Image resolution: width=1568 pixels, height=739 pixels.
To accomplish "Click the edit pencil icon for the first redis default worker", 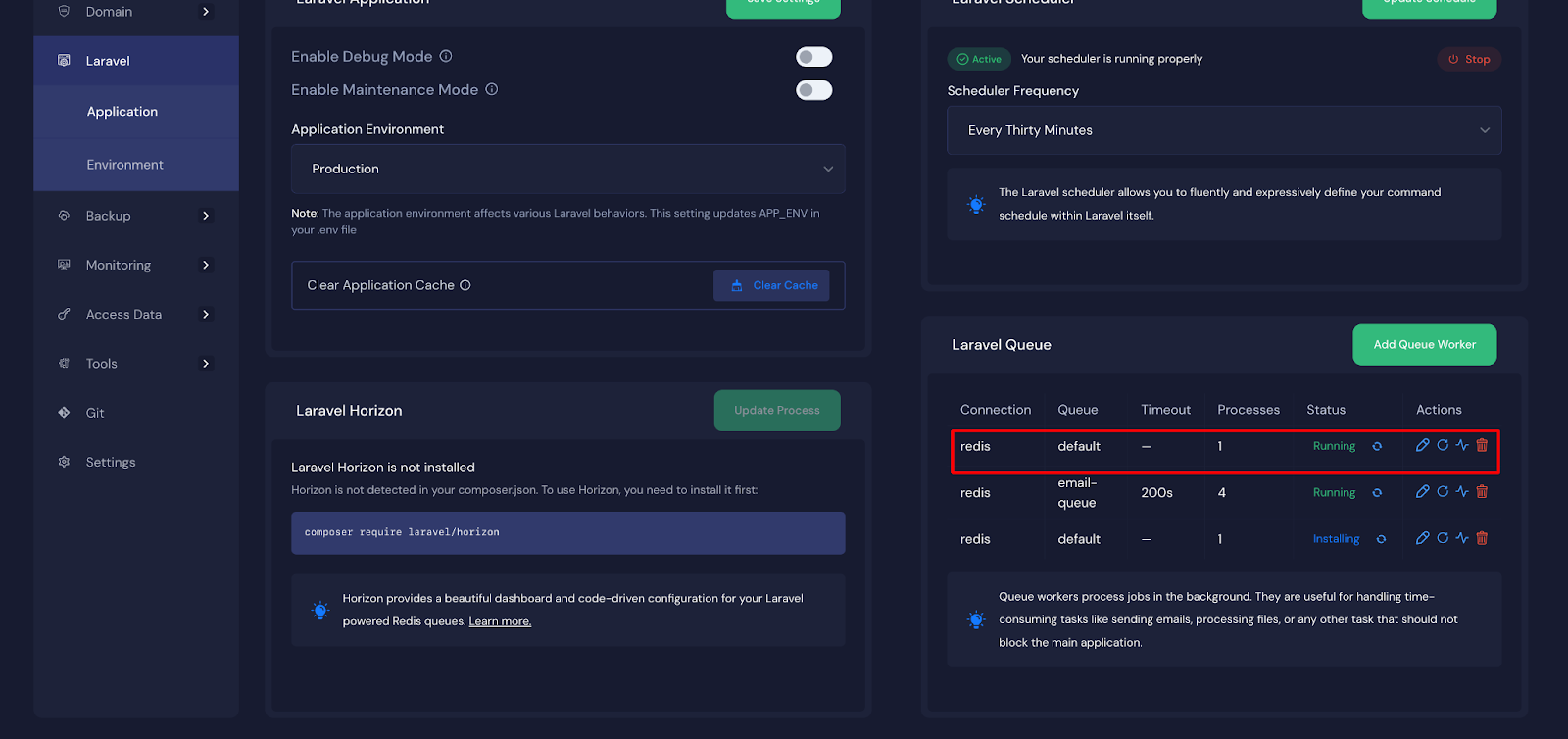I will [1422, 445].
